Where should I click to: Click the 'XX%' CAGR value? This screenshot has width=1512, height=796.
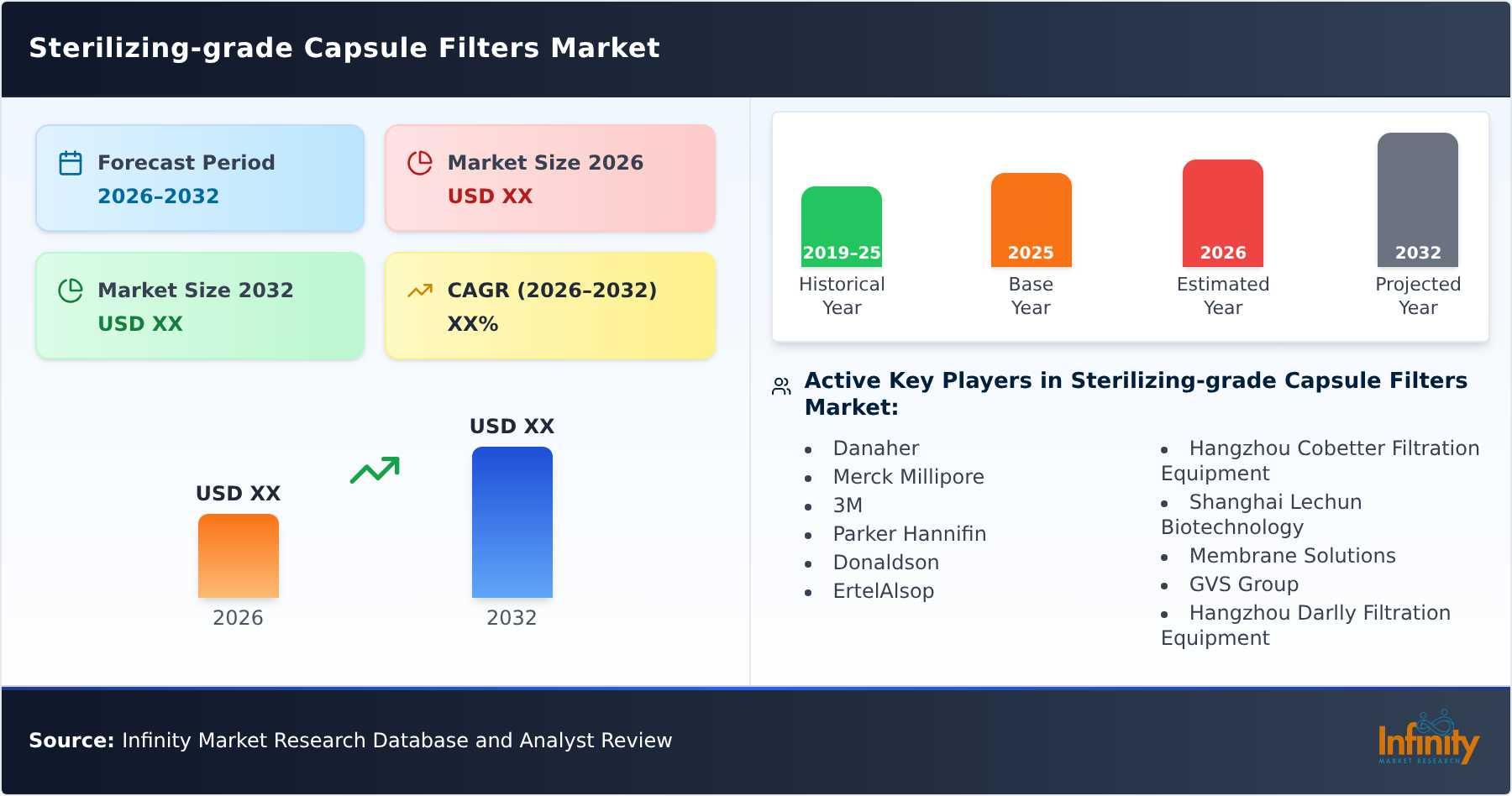click(473, 324)
